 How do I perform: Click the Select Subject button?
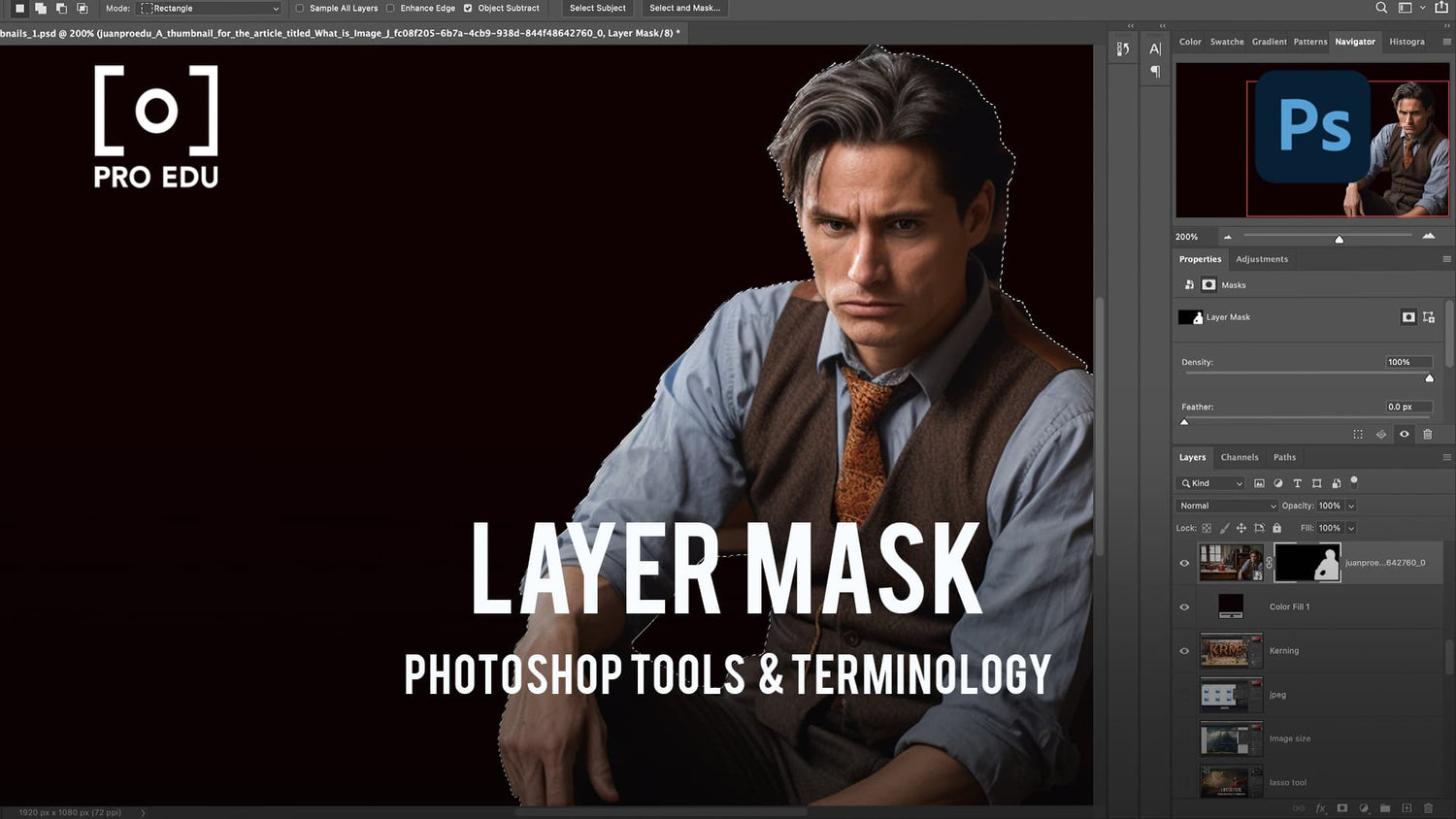pos(597,8)
